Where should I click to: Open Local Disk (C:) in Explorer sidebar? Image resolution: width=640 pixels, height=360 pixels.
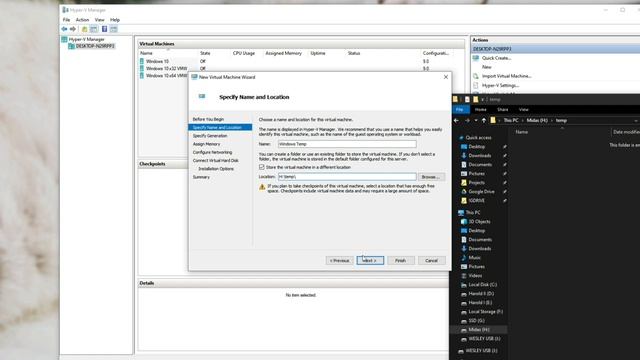tap(482, 284)
